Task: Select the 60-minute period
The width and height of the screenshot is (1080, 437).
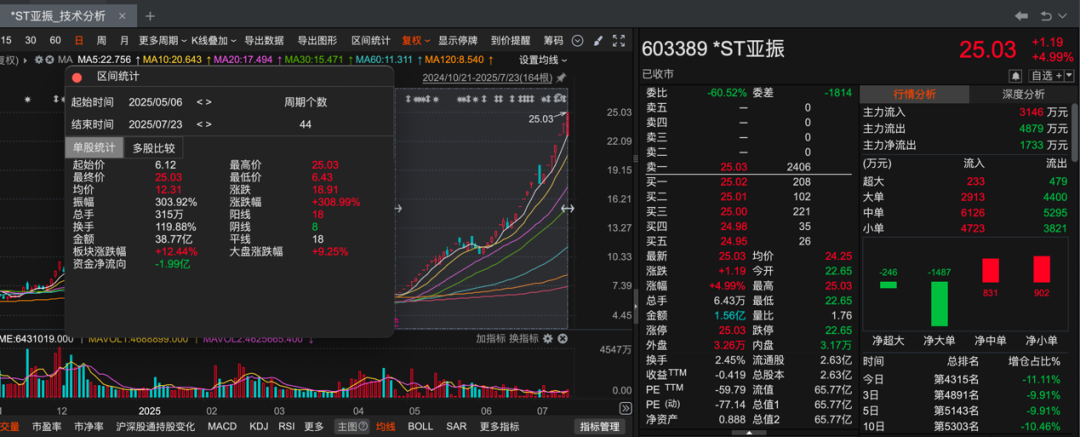Action: (x=55, y=41)
